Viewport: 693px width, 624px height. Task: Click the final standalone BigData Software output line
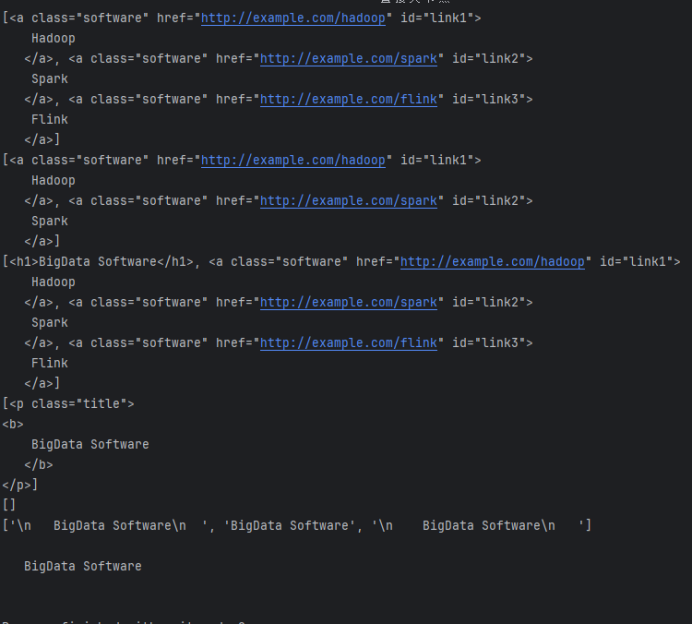point(83,567)
